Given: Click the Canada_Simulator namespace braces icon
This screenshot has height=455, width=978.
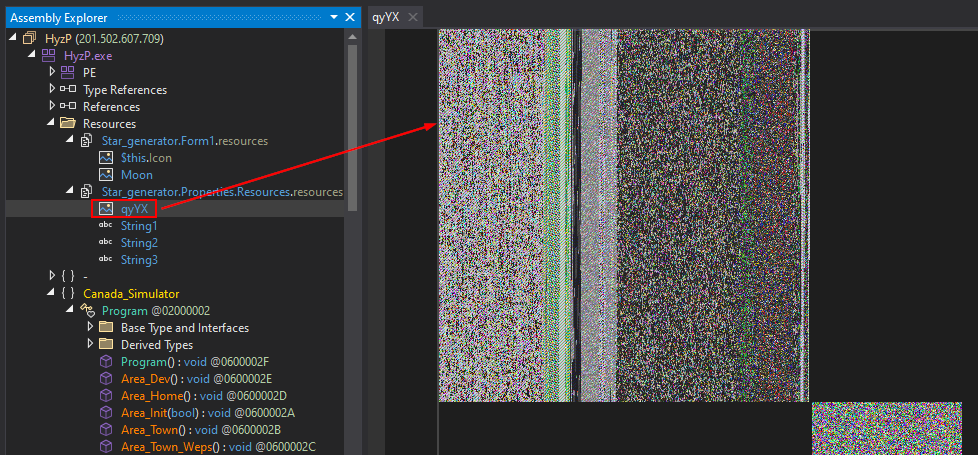Looking at the screenshot, I should [x=67, y=294].
